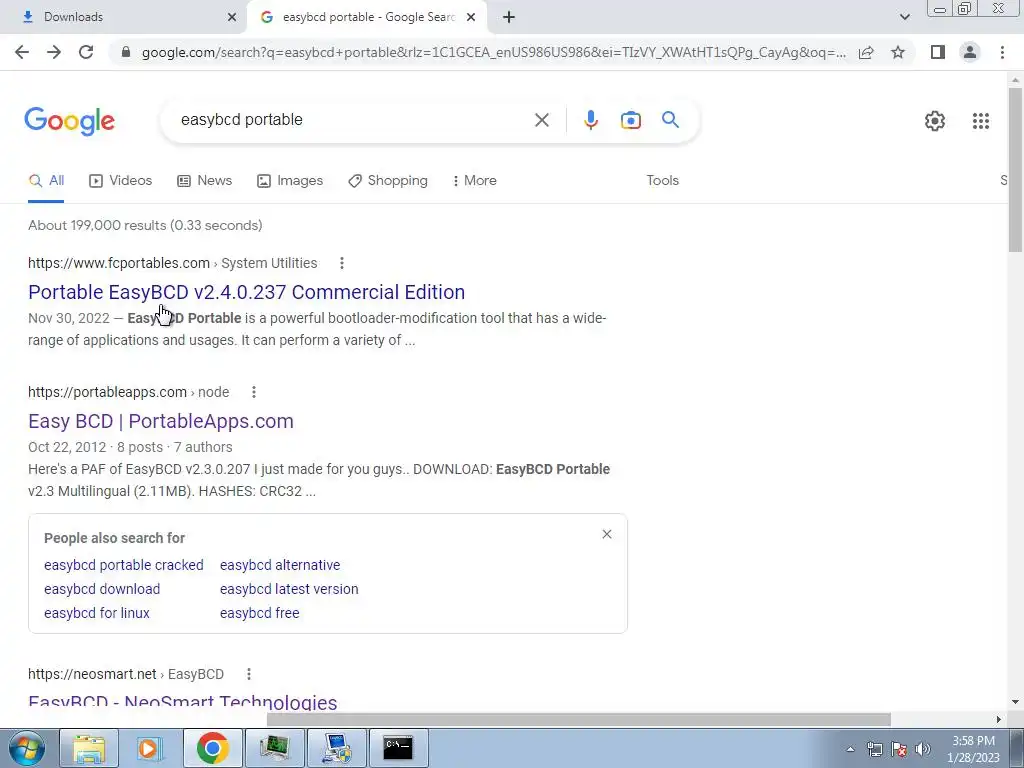
Task: Open Chrome side panel
Action: [938, 52]
